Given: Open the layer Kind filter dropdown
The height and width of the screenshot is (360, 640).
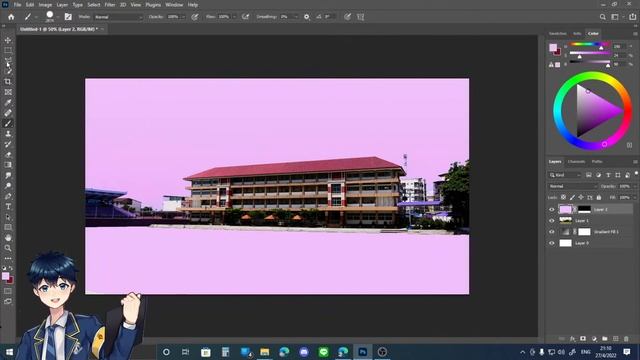Looking at the screenshot, I should (x=564, y=175).
